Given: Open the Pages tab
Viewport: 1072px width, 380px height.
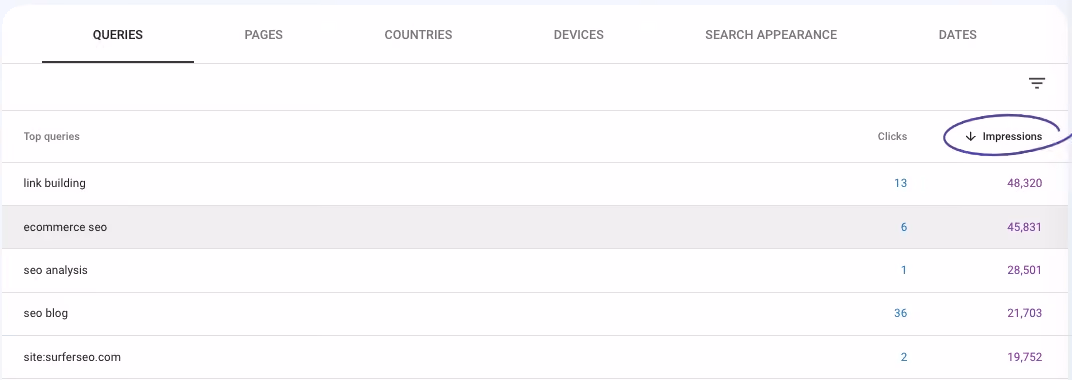Looking at the screenshot, I should (x=263, y=35).
